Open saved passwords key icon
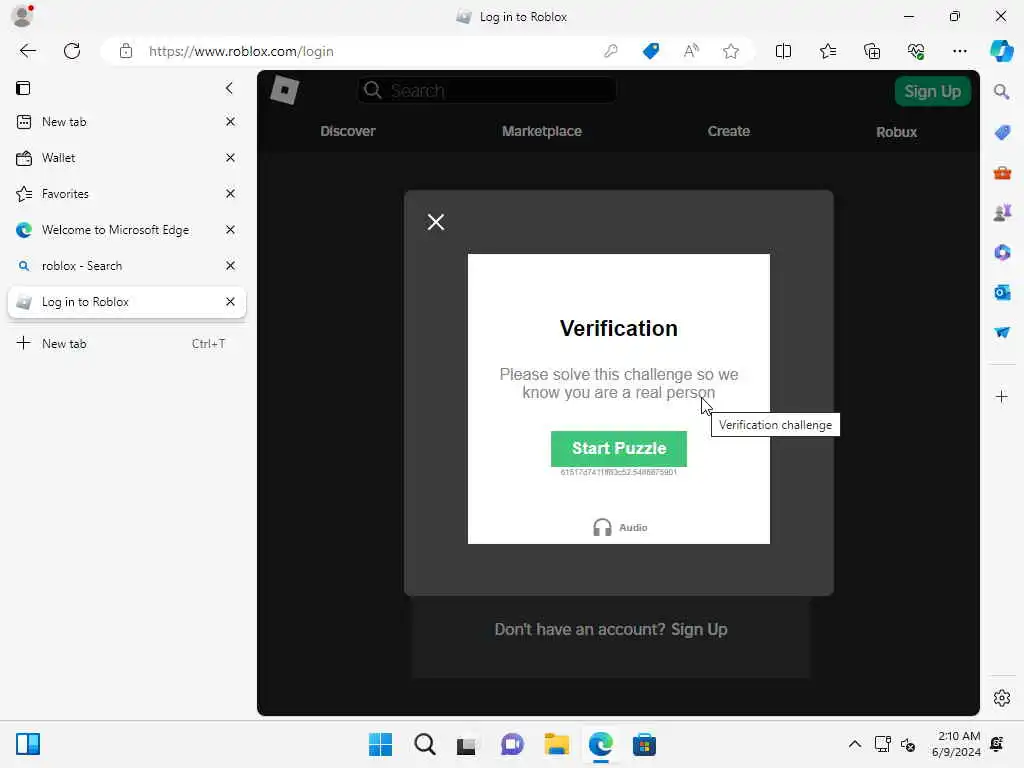 [611, 51]
